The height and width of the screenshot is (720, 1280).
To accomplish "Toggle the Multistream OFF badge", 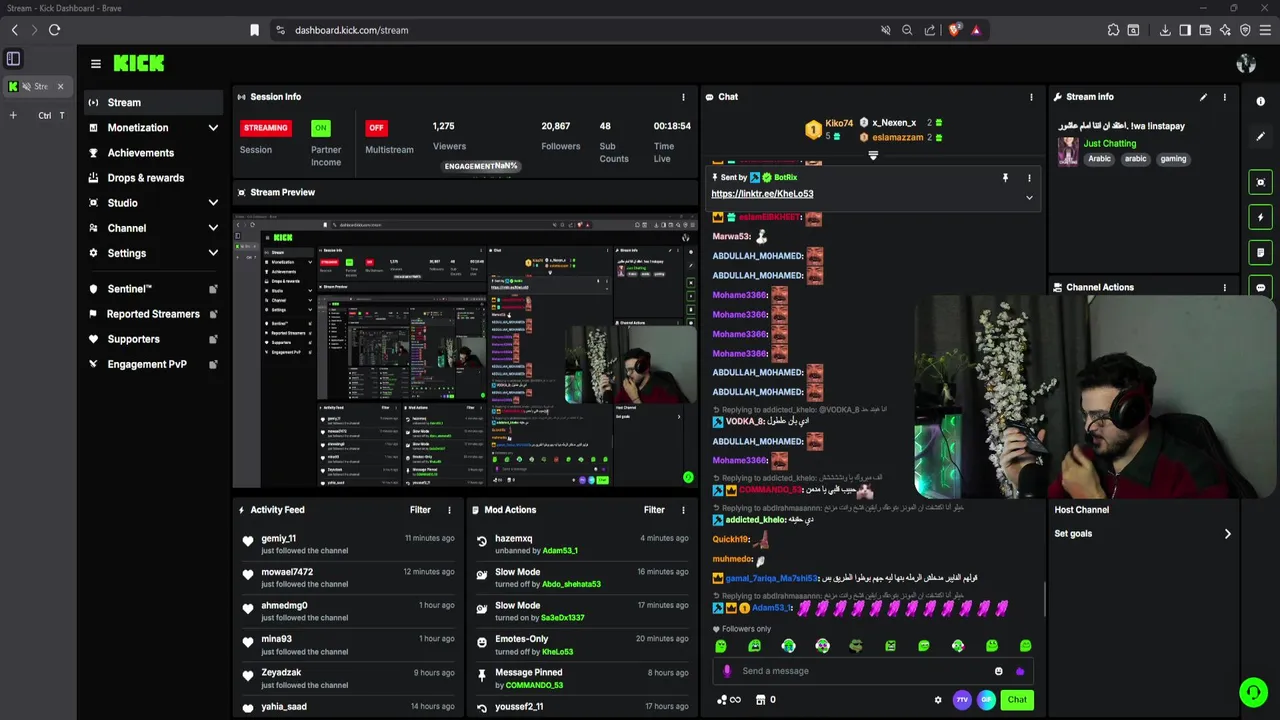I will (x=376, y=128).
